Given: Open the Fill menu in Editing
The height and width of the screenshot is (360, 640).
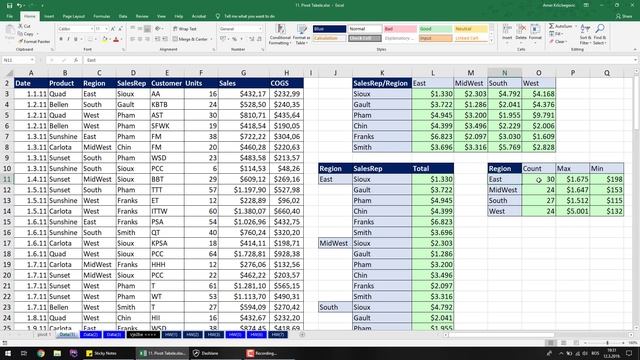Looking at the screenshot, I should (556, 34).
